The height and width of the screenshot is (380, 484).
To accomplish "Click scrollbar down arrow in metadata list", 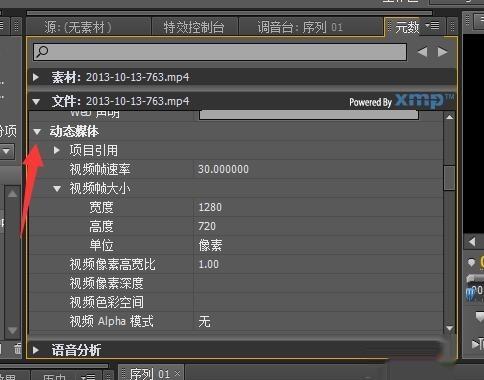I will click(x=450, y=329).
